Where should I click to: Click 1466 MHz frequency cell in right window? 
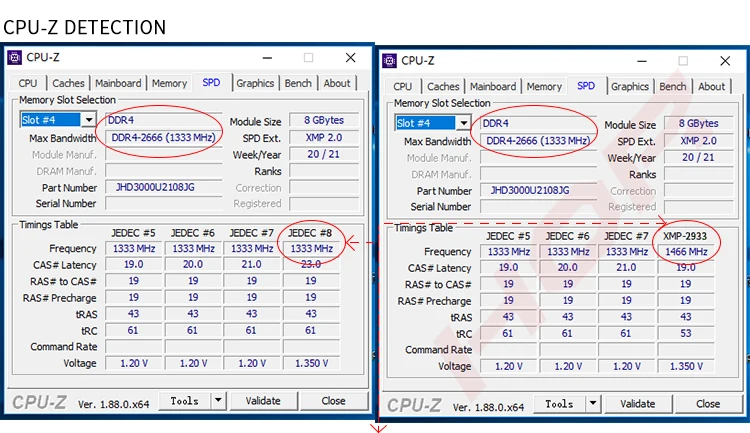tap(686, 252)
